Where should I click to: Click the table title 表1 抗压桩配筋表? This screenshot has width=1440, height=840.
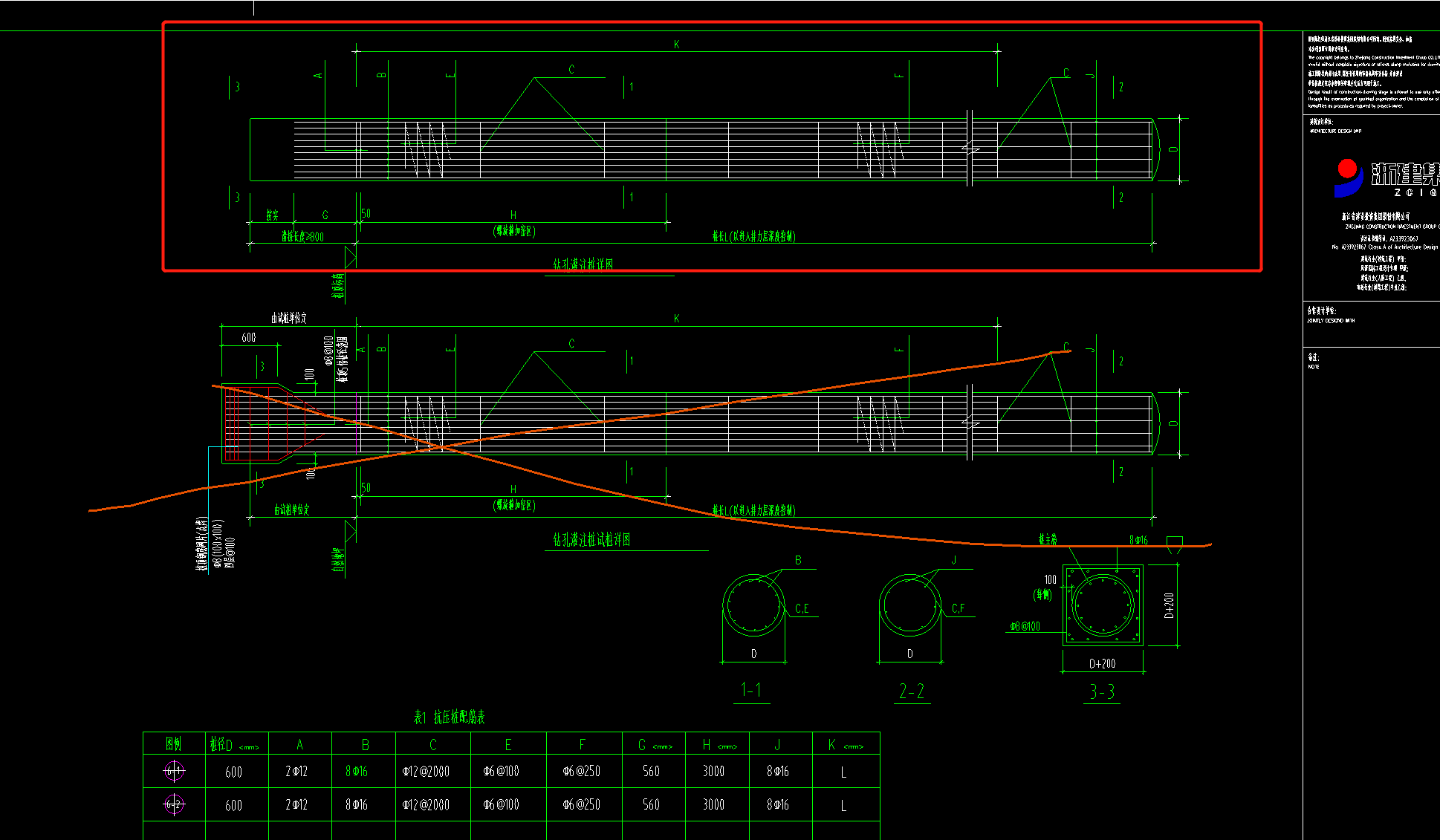450,717
